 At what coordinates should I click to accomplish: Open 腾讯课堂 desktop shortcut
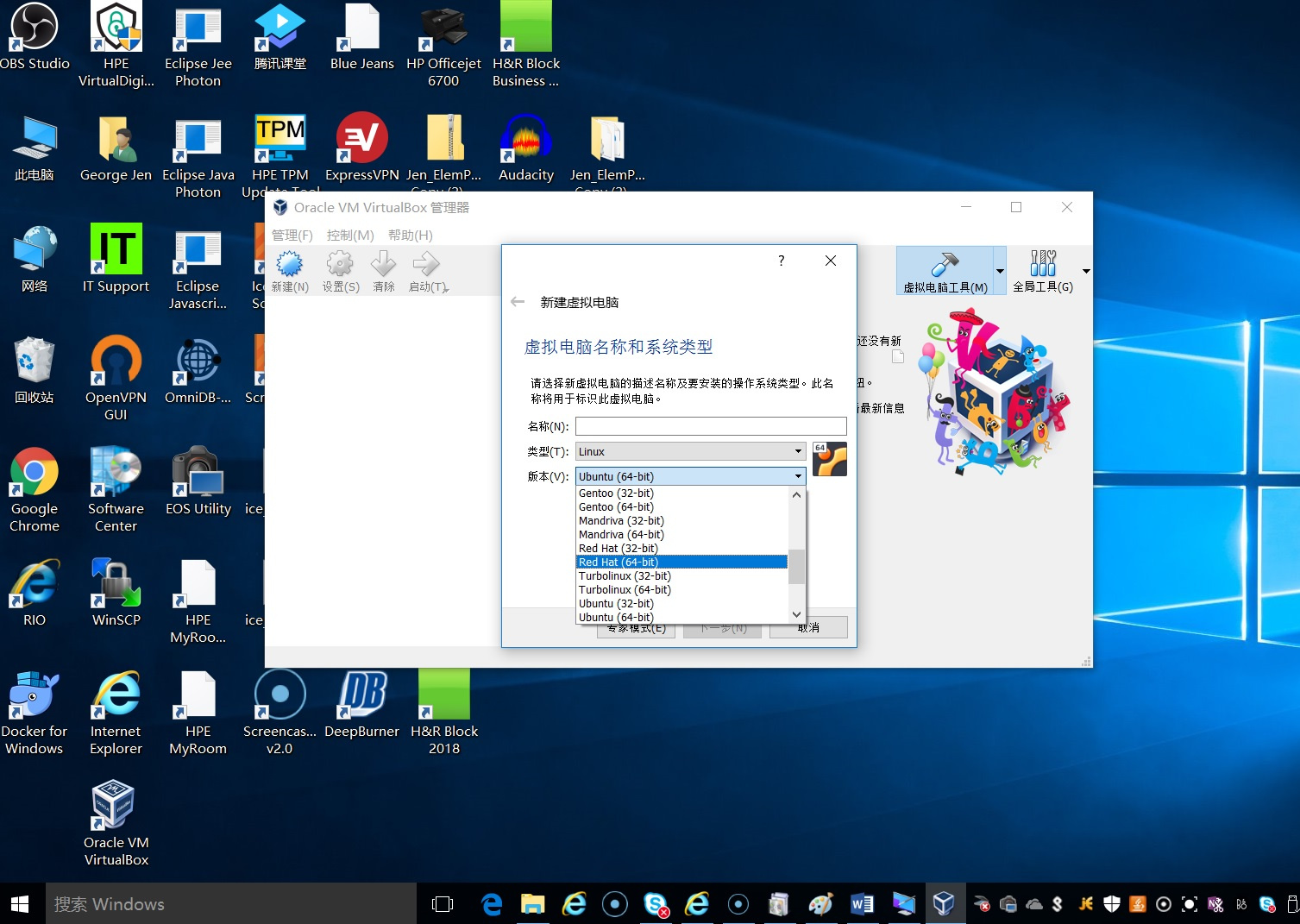click(x=280, y=37)
